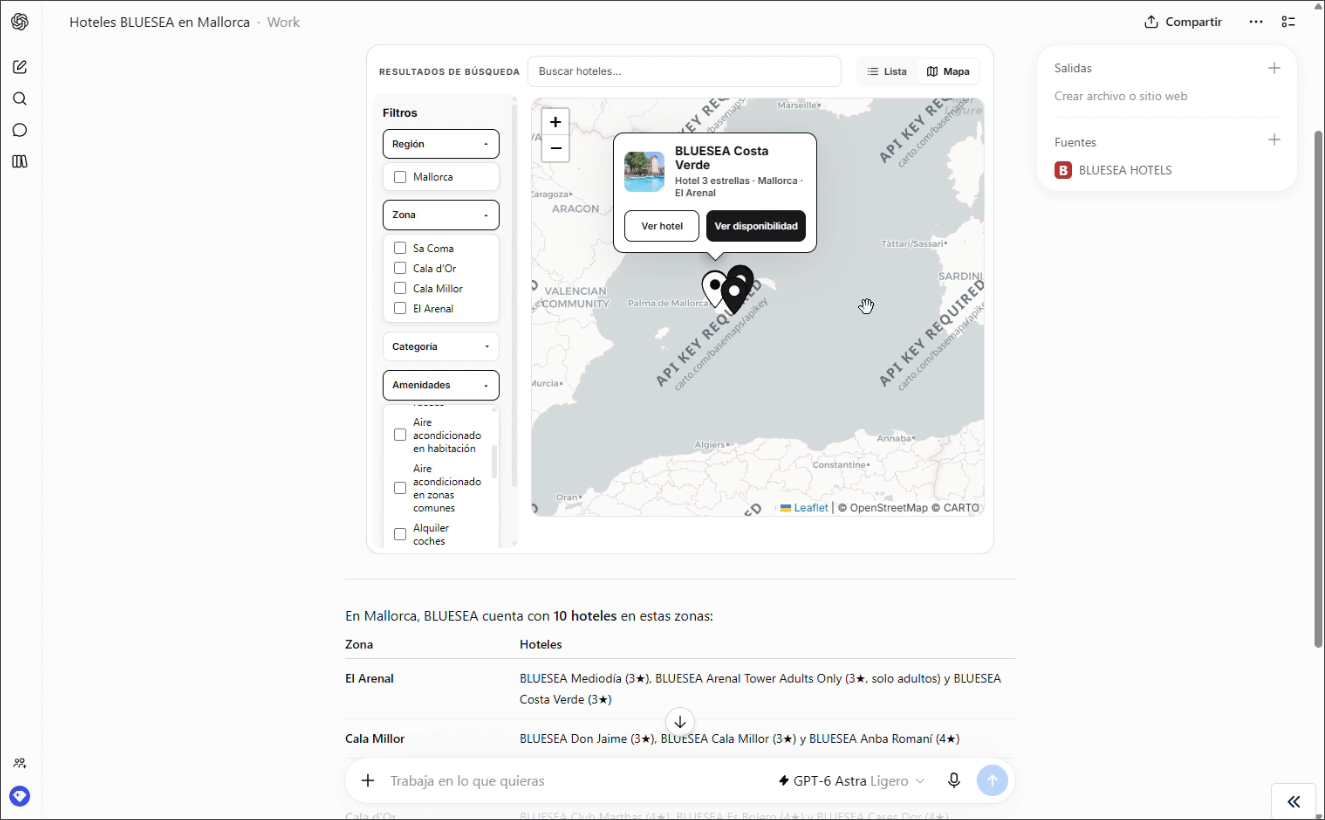The height and width of the screenshot is (820, 1325).
Task: Open the BLUESEA HOTELS source link
Action: click(1113, 170)
